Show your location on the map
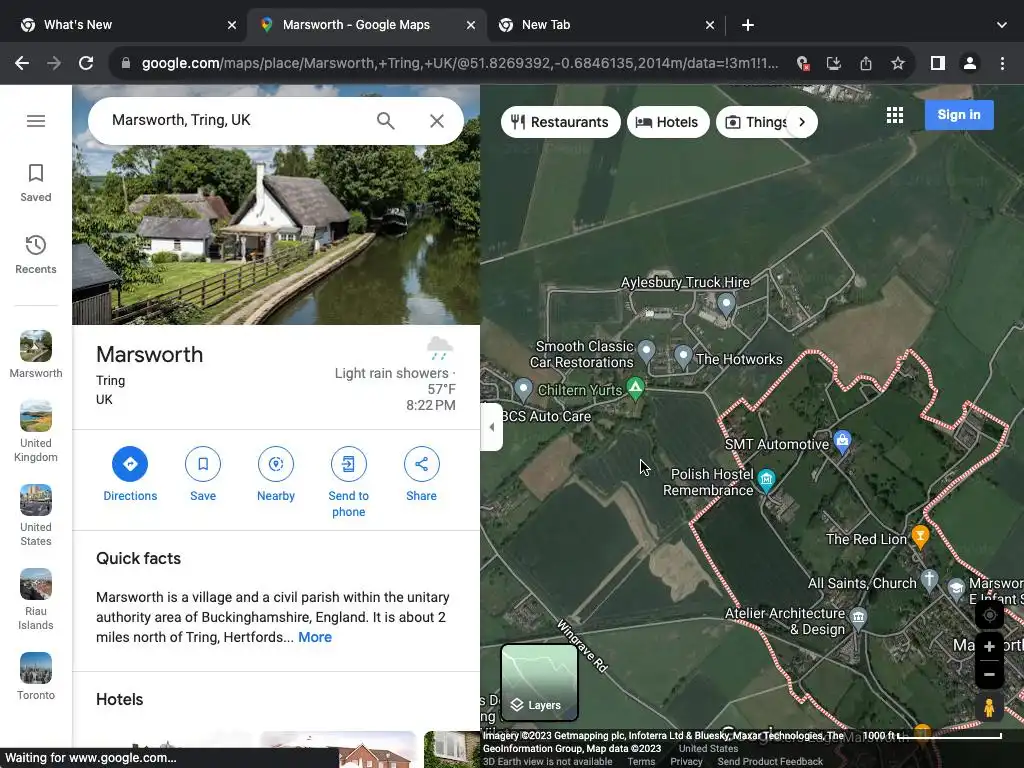The height and width of the screenshot is (768, 1024). [x=989, y=615]
